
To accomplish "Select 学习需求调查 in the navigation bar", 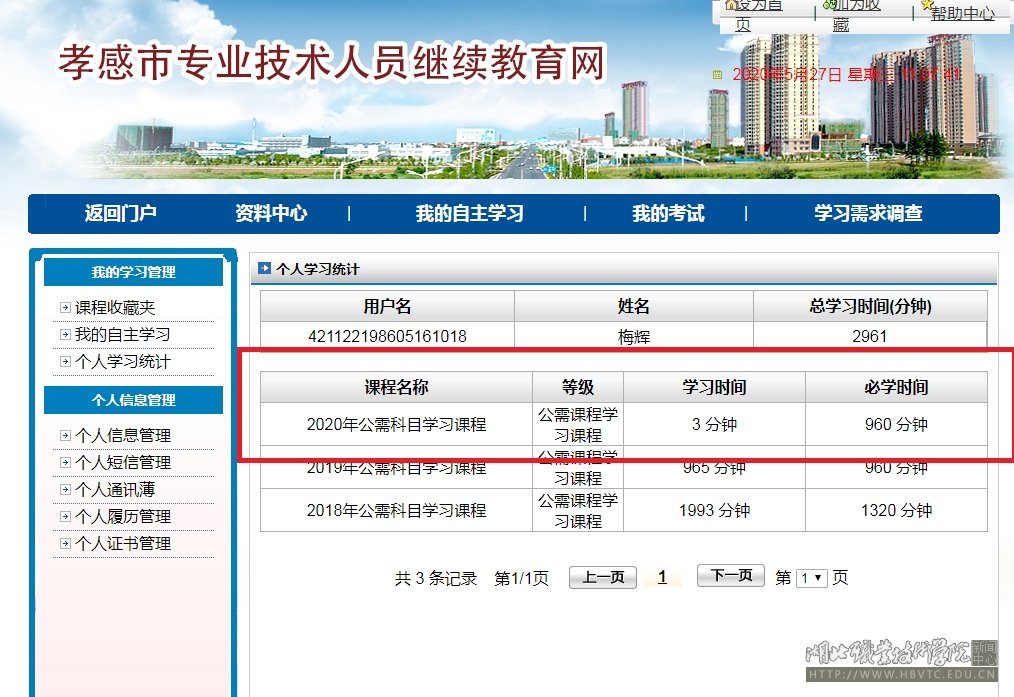I will pos(868,213).
